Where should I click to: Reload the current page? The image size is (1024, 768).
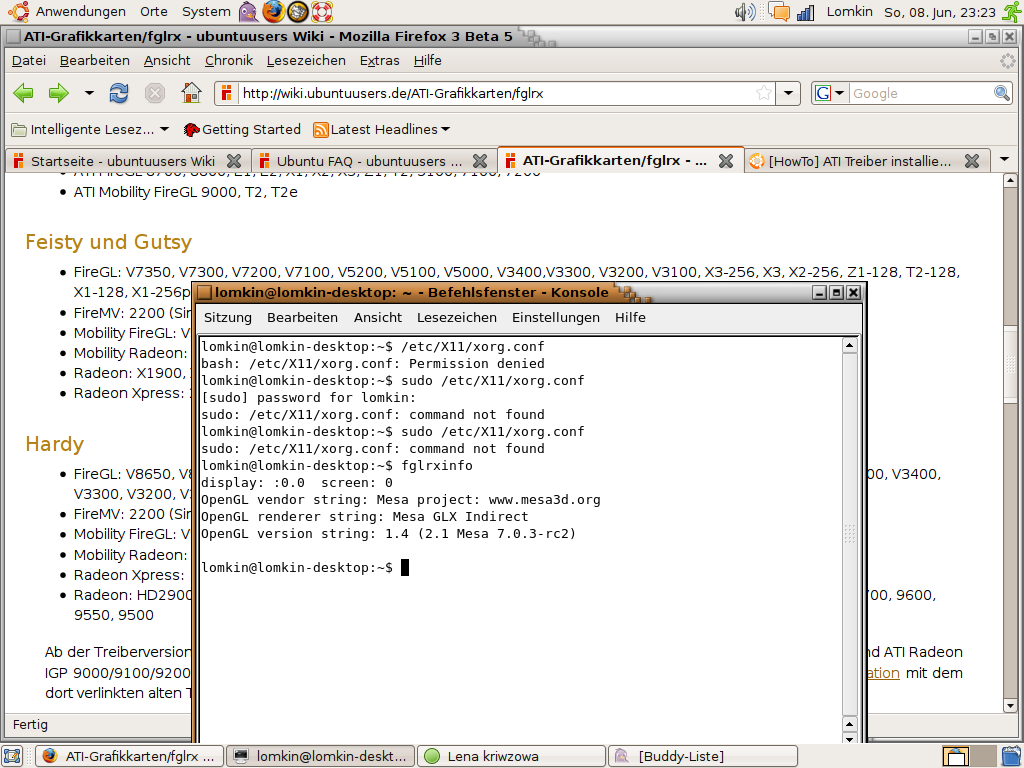(119, 93)
